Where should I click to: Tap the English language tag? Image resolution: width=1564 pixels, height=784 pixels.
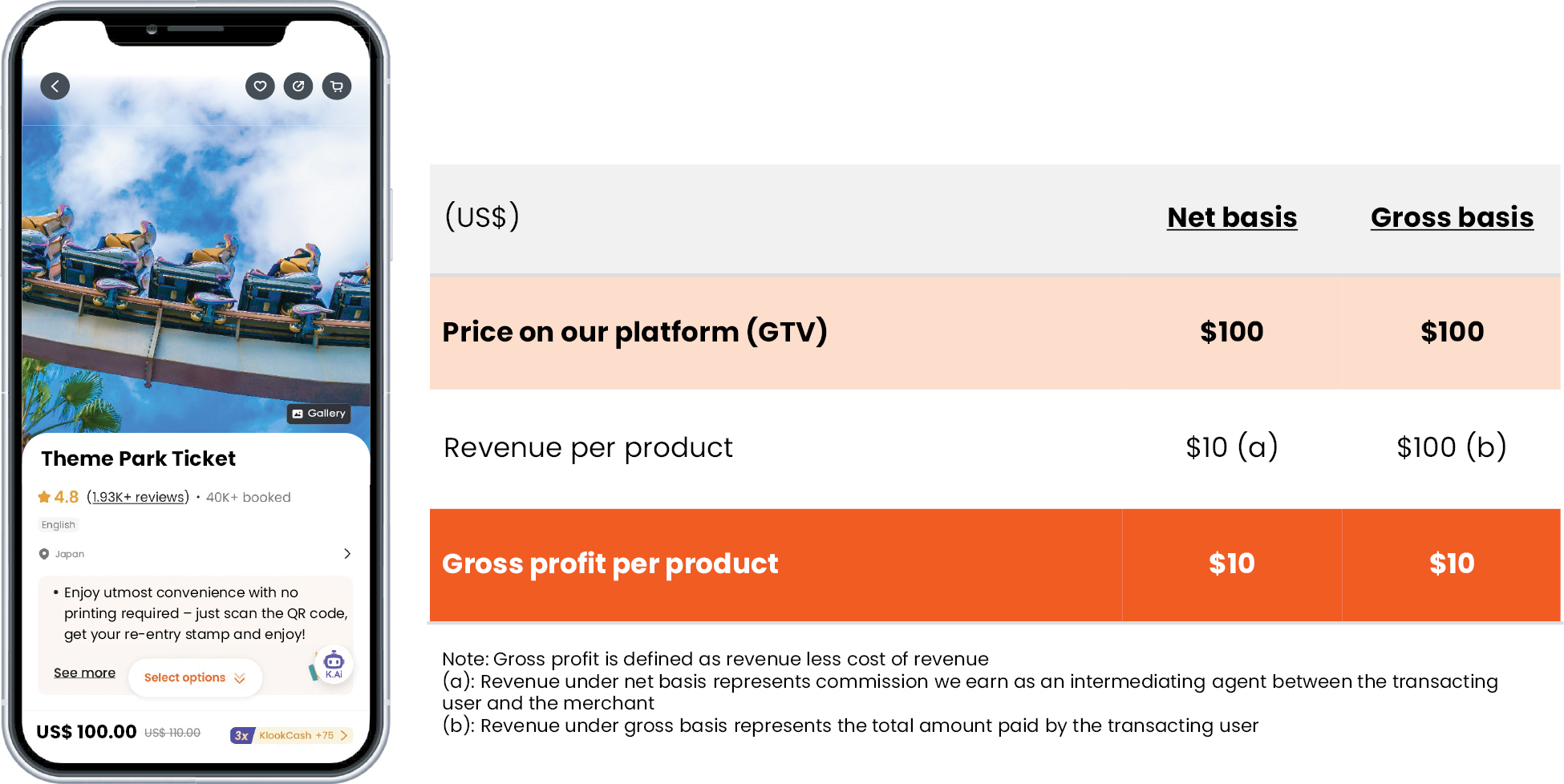click(59, 525)
